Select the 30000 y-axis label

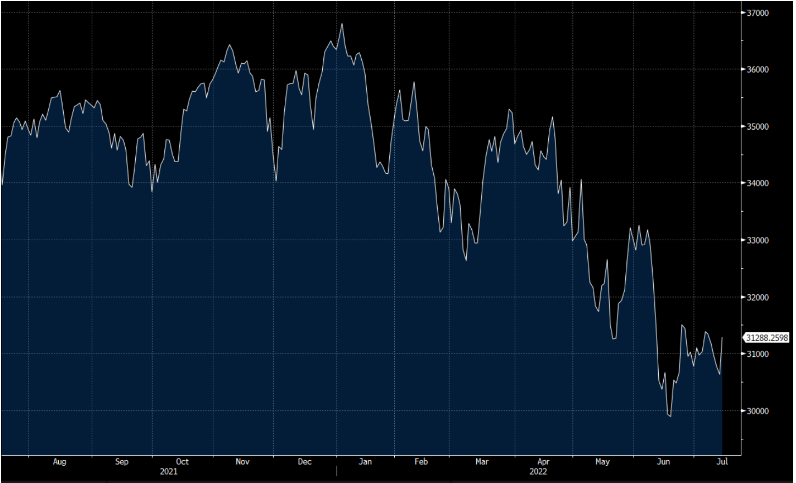757,411
